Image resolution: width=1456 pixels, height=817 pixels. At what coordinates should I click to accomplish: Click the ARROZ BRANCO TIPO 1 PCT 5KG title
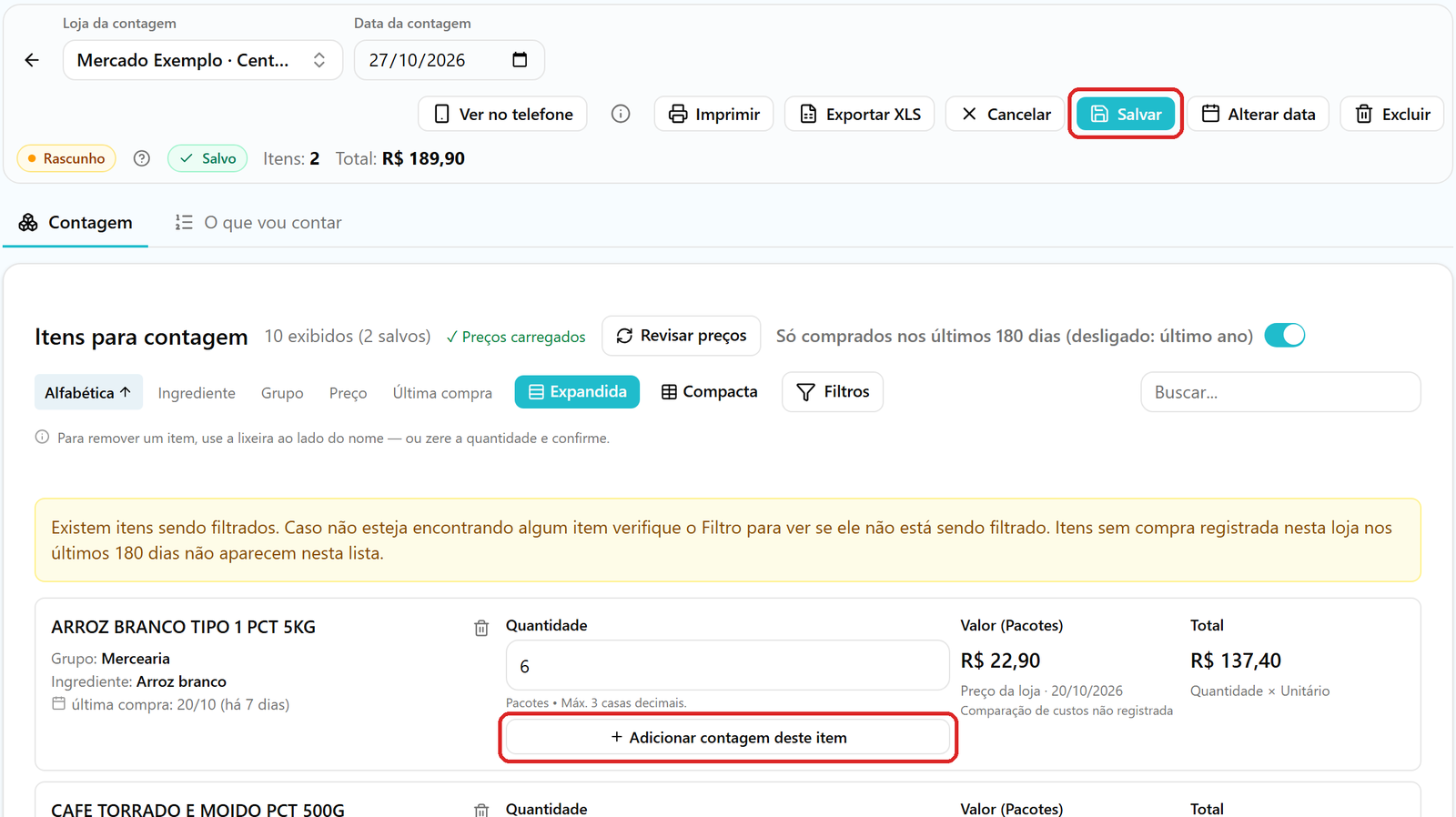point(184,627)
